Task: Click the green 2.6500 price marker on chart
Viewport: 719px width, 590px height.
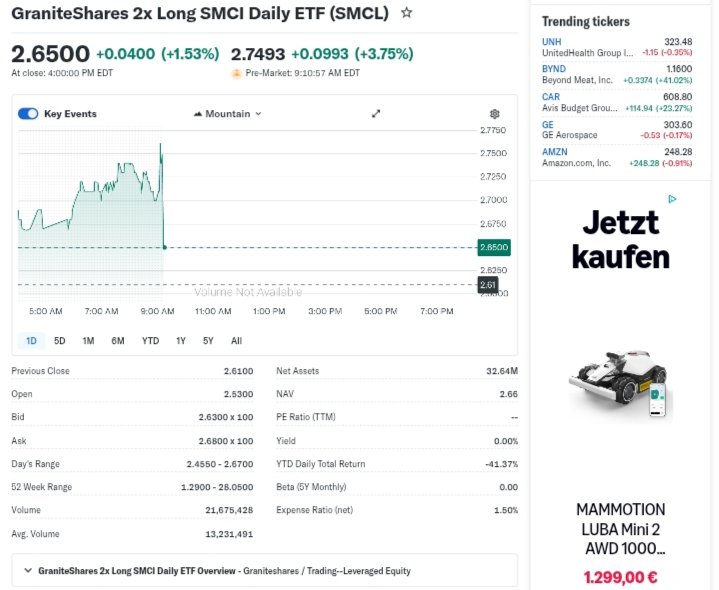Action: pos(494,247)
